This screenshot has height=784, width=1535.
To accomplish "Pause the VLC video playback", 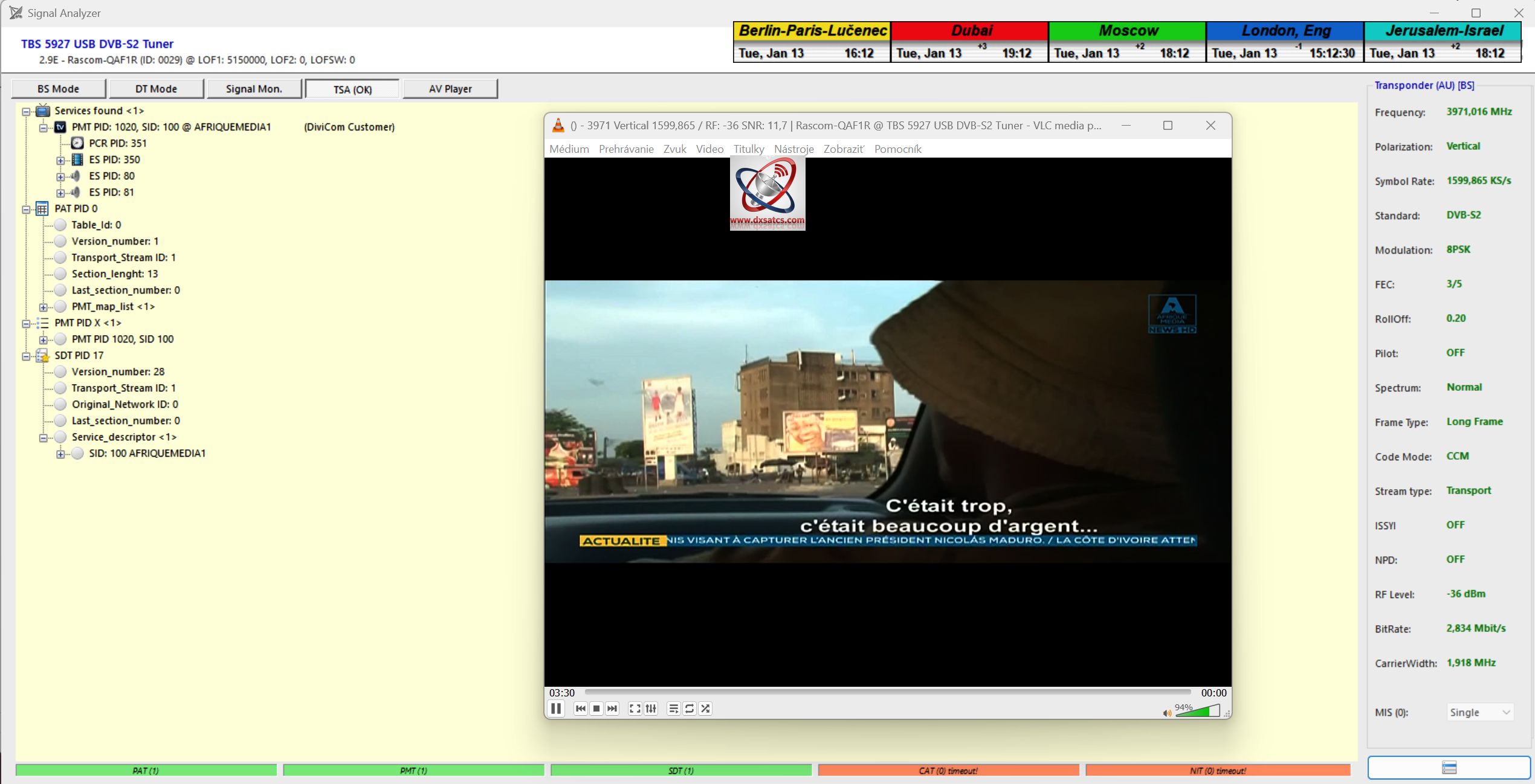I will coord(556,708).
